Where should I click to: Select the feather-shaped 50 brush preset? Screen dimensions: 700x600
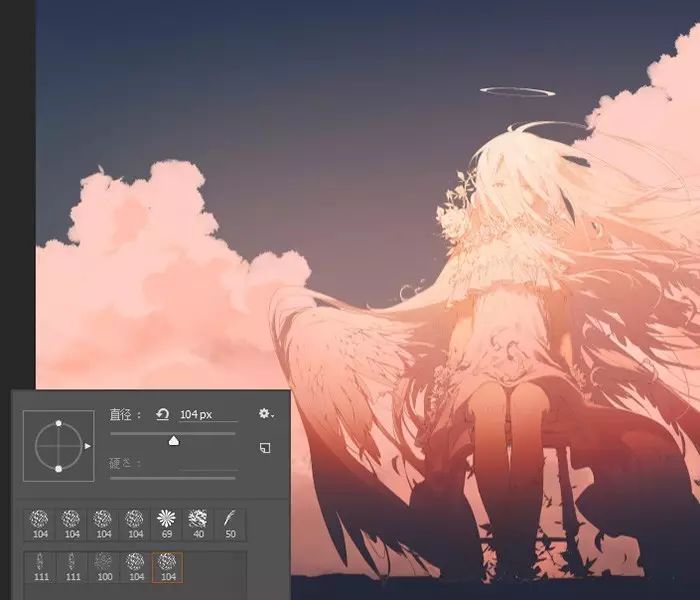(x=230, y=525)
